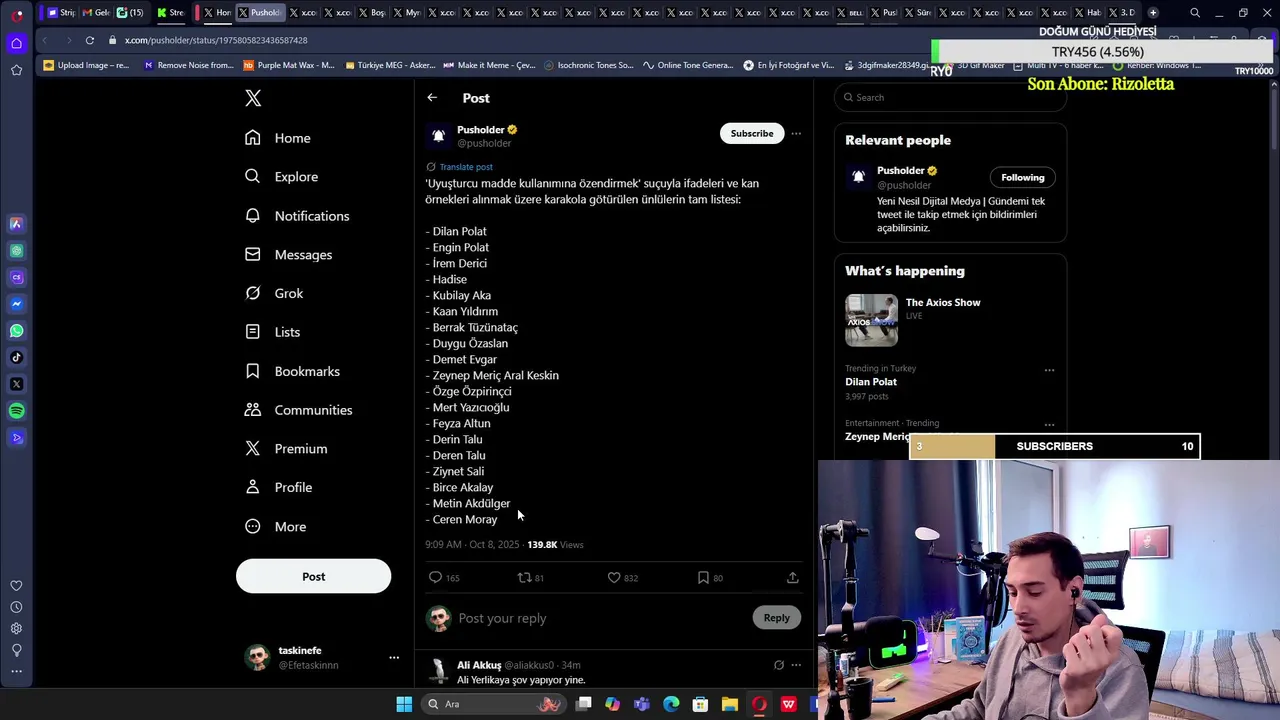Open history clock icon in Opera sidebar

click(x=16, y=607)
